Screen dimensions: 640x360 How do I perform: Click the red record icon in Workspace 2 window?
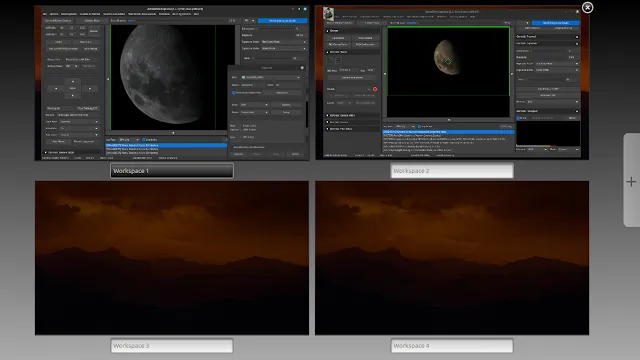(375, 89)
